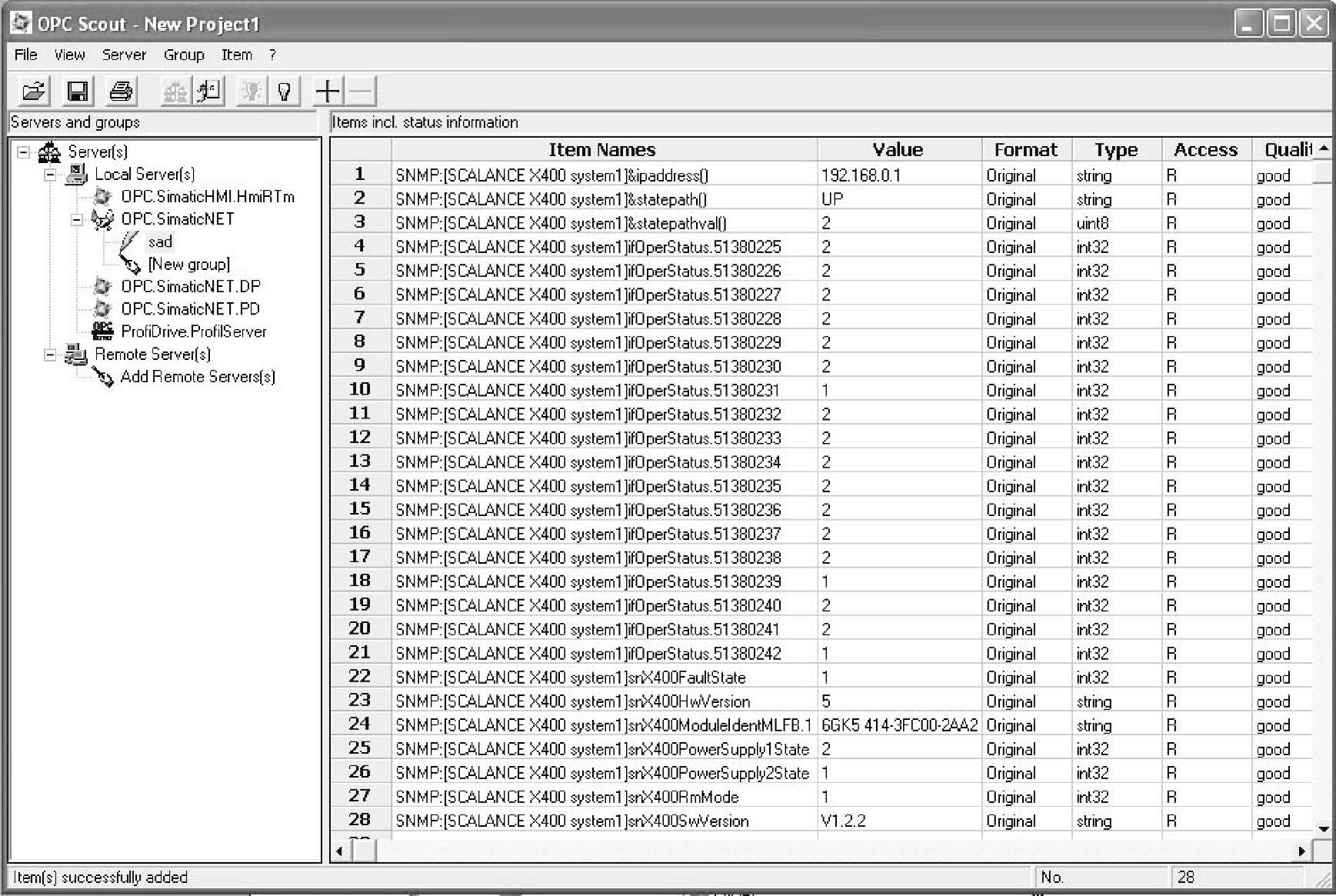This screenshot has height=896, width=1336.
Task: Open the ? help menu
Action: (272, 55)
